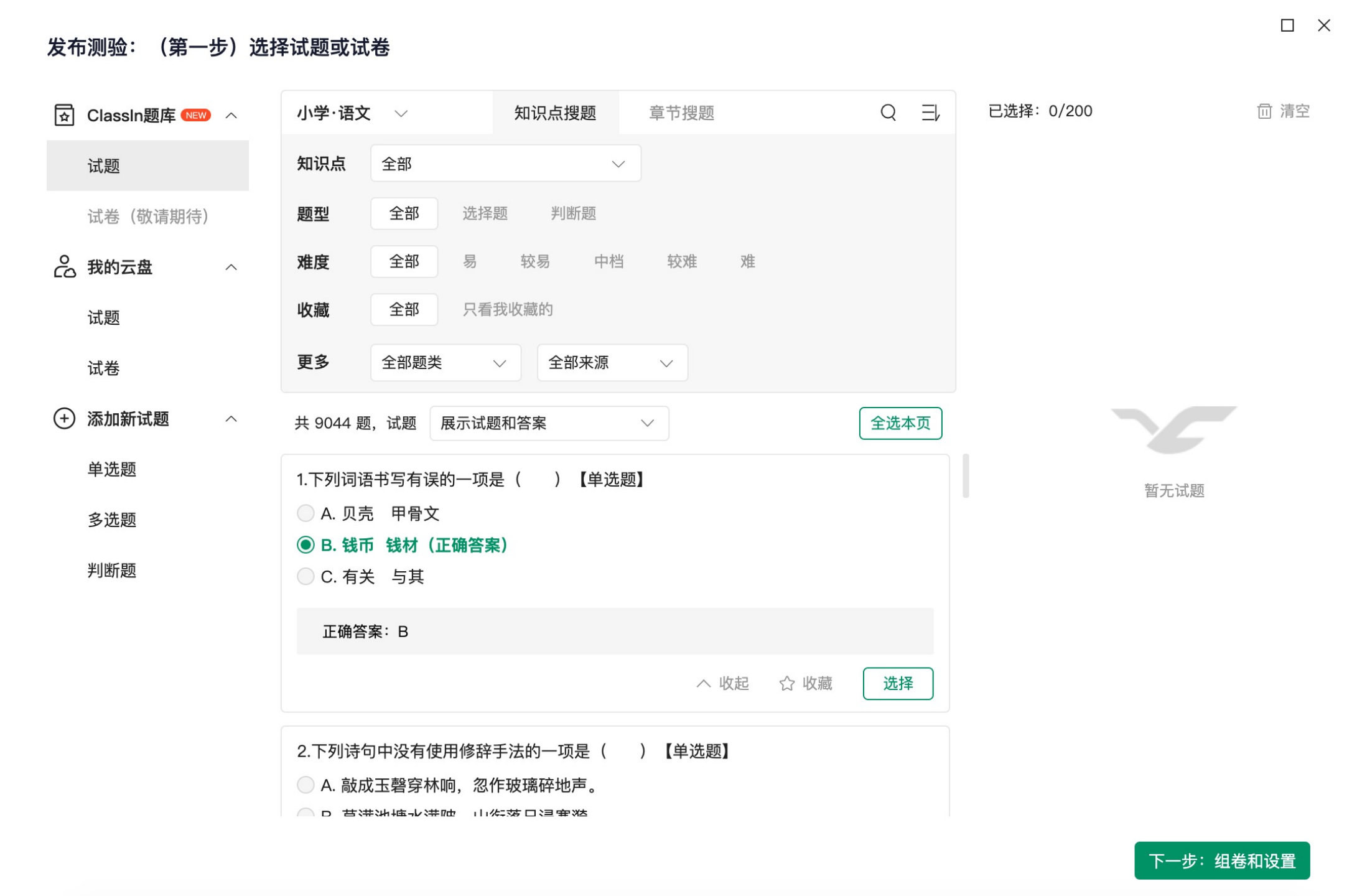The image size is (1357, 896).
Task: Add a new 多选题
Action: 111,519
